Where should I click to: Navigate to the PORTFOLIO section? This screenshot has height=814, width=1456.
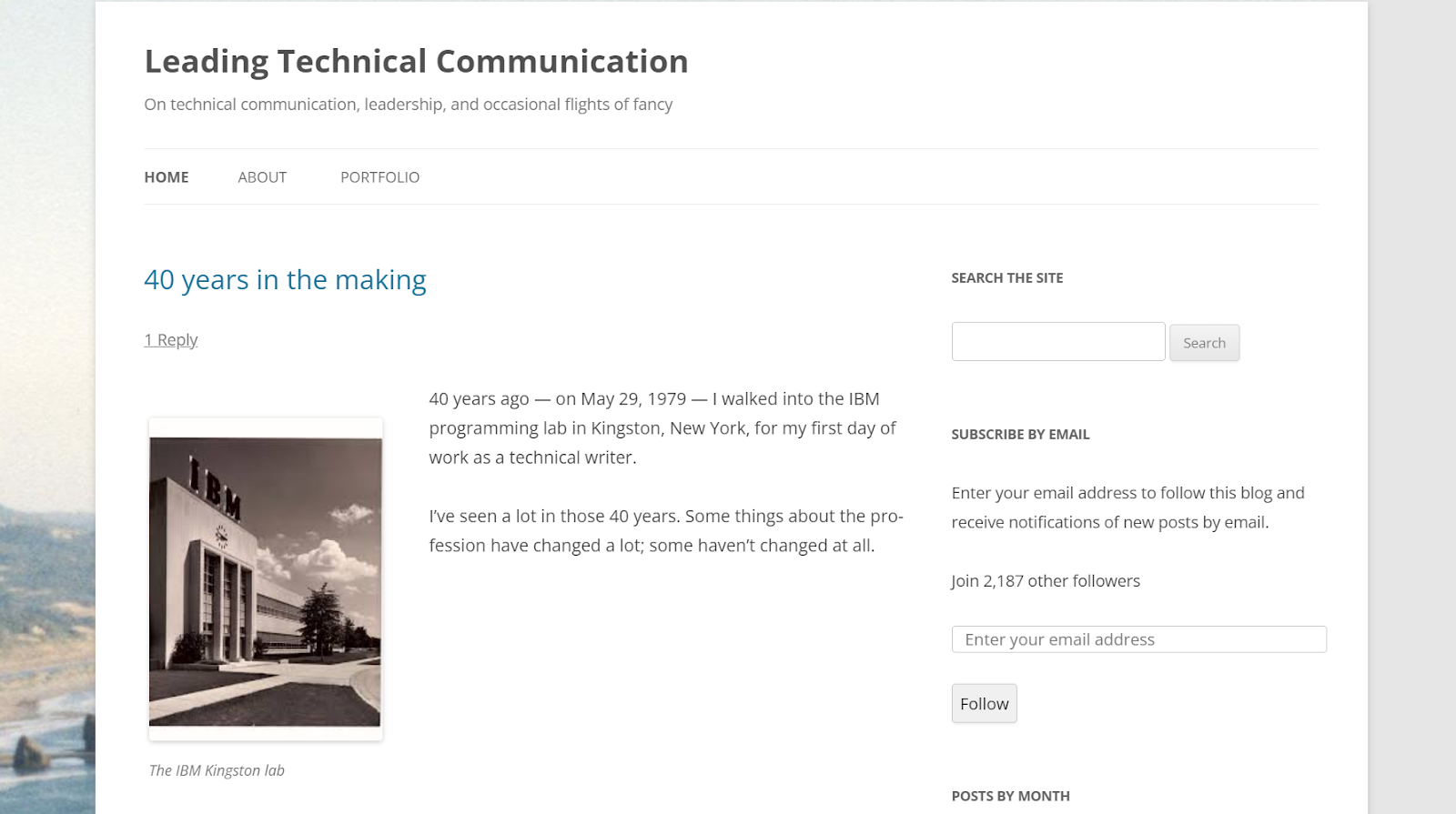point(379,177)
